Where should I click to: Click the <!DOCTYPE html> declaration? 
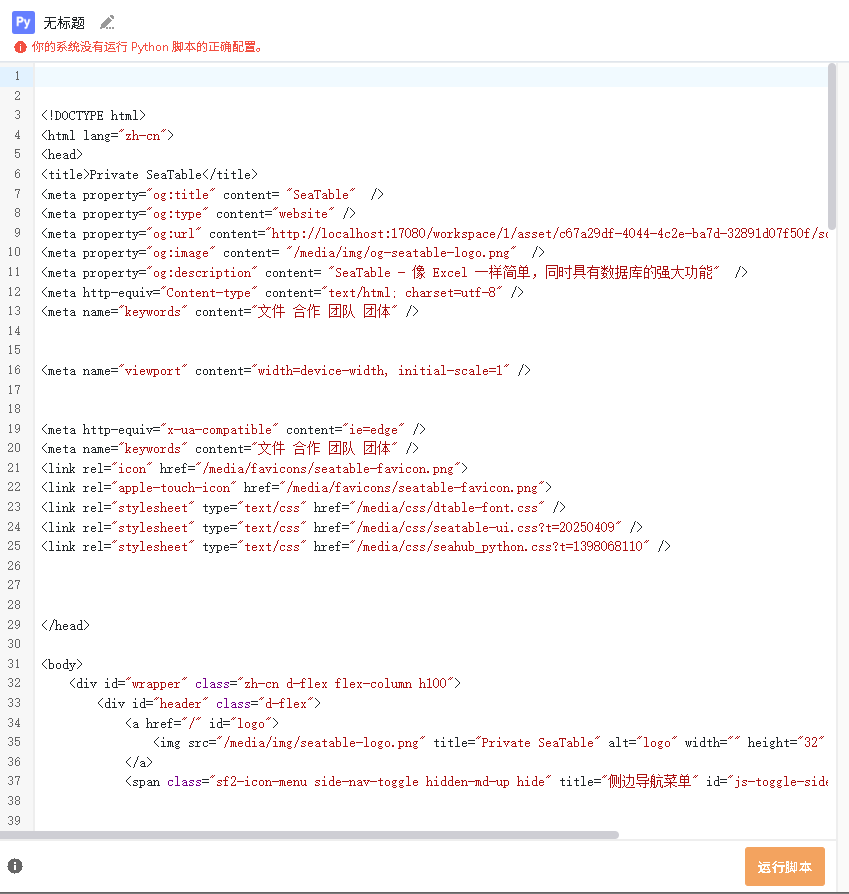click(93, 115)
